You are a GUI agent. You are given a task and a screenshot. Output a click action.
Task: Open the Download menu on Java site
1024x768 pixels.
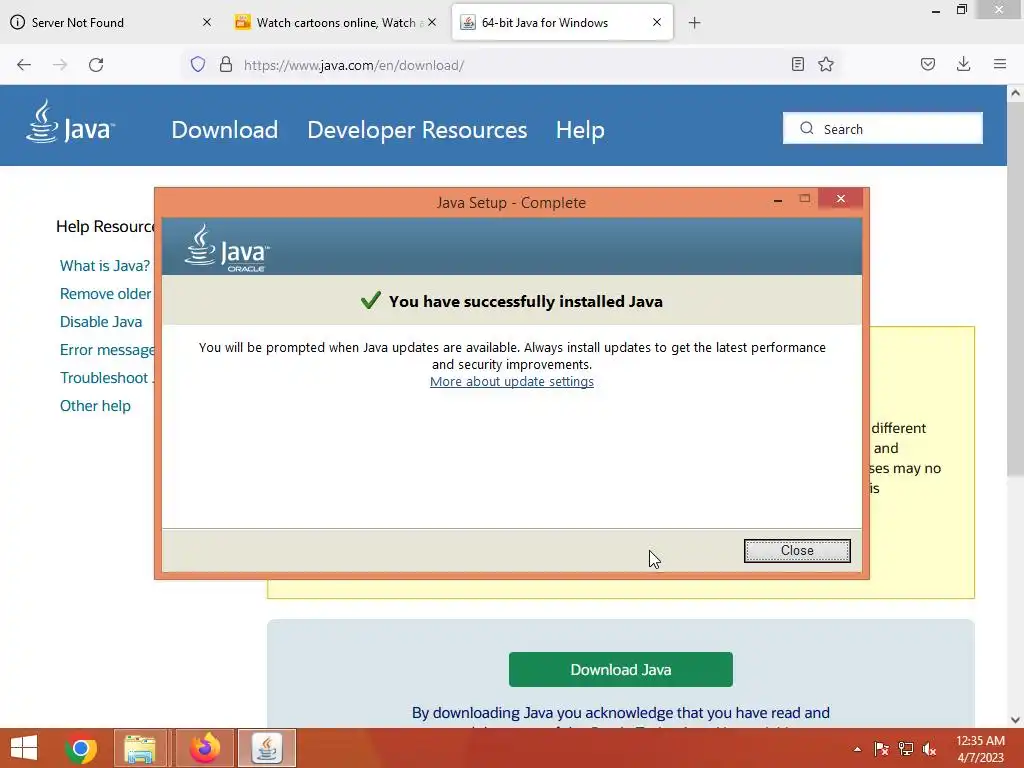[225, 129]
